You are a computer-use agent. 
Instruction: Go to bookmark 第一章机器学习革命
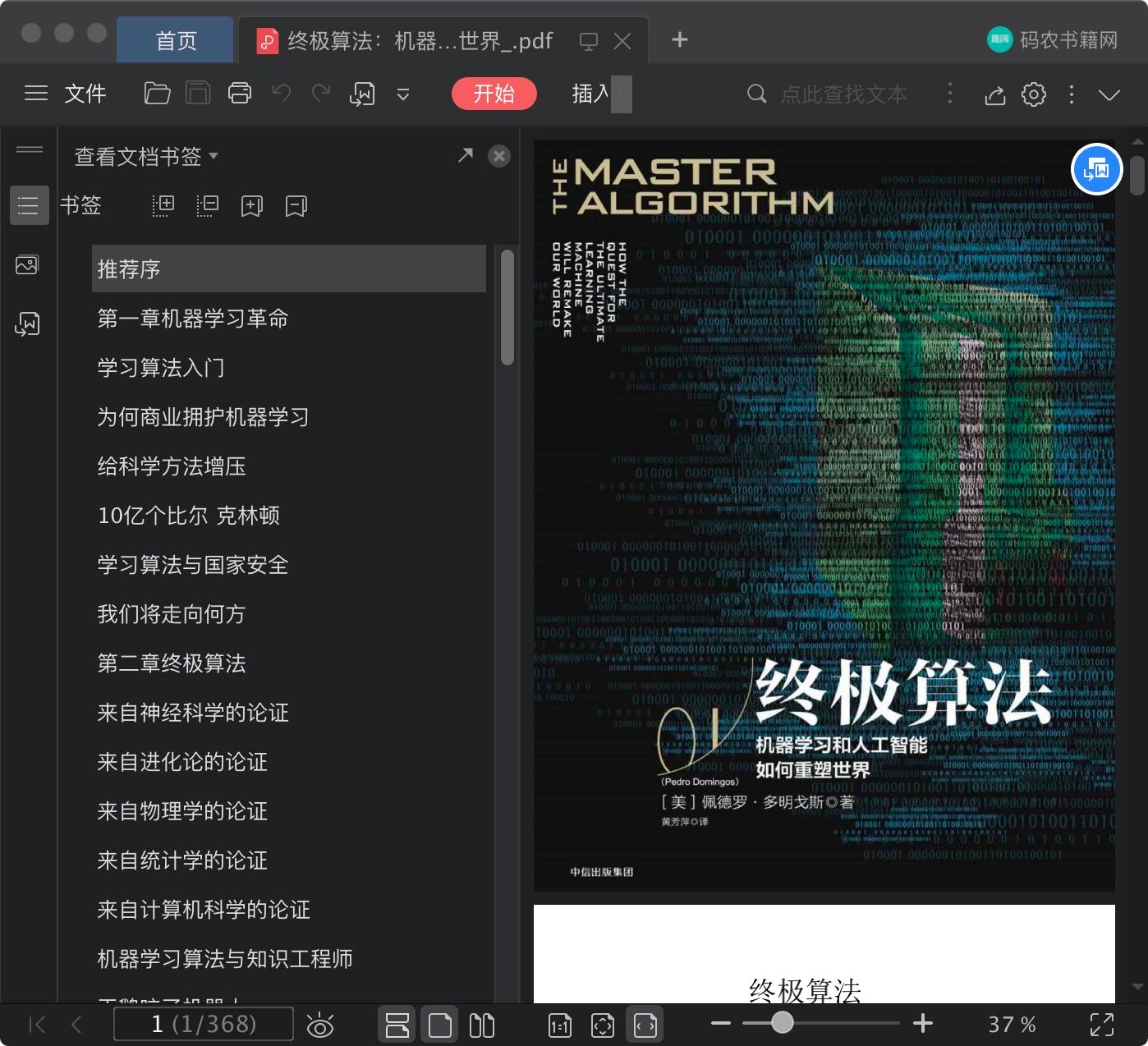[x=193, y=319]
